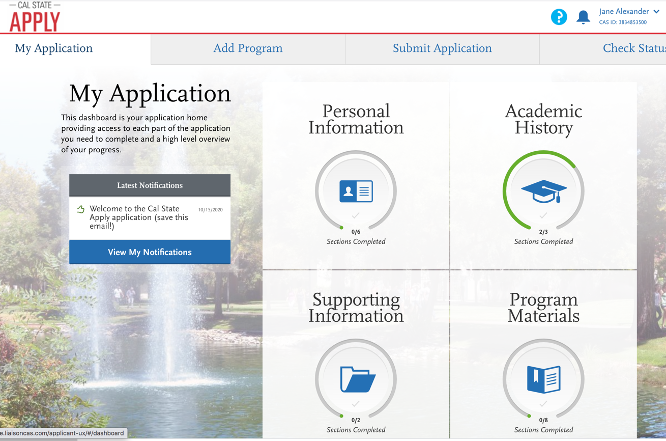Open the notifications bell icon
The width and height of the screenshot is (666, 441).
click(583, 17)
